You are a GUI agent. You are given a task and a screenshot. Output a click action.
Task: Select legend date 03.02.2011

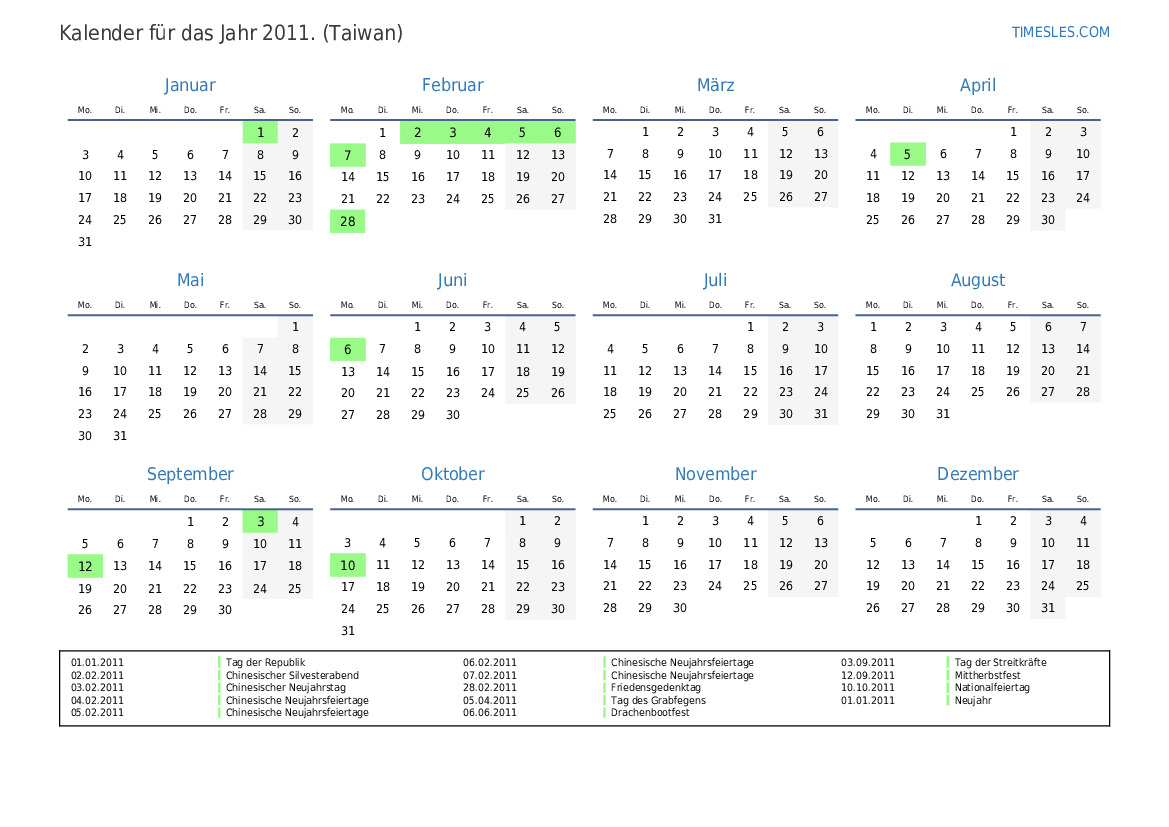coord(98,688)
